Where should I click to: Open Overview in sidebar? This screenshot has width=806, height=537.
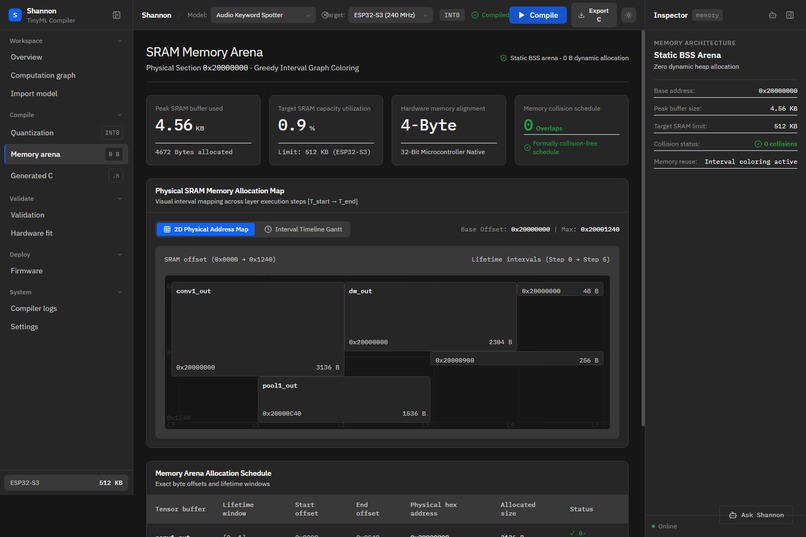66,57
